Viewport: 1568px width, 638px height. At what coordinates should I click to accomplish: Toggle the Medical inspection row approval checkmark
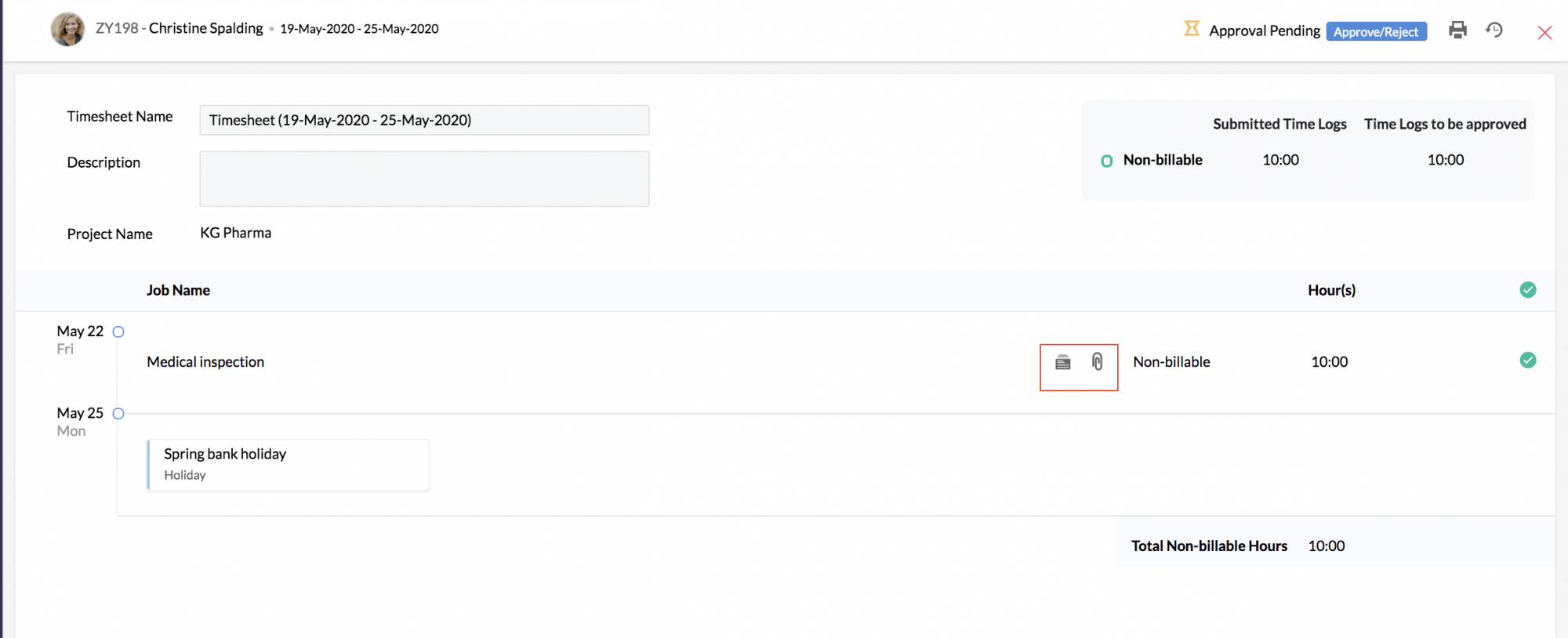[x=1528, y=361]
